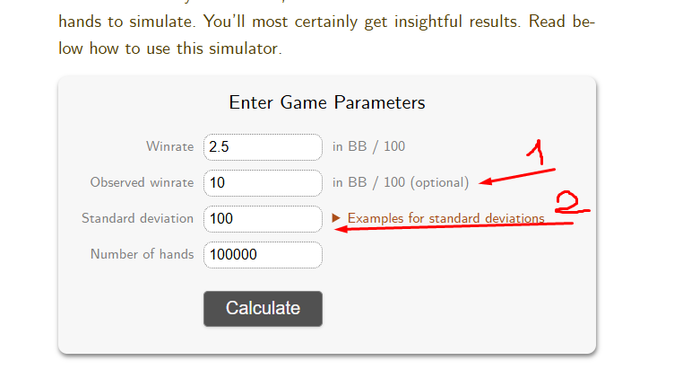Click the 'in BB / 100' unit beside Winrate

coord(369,146)
